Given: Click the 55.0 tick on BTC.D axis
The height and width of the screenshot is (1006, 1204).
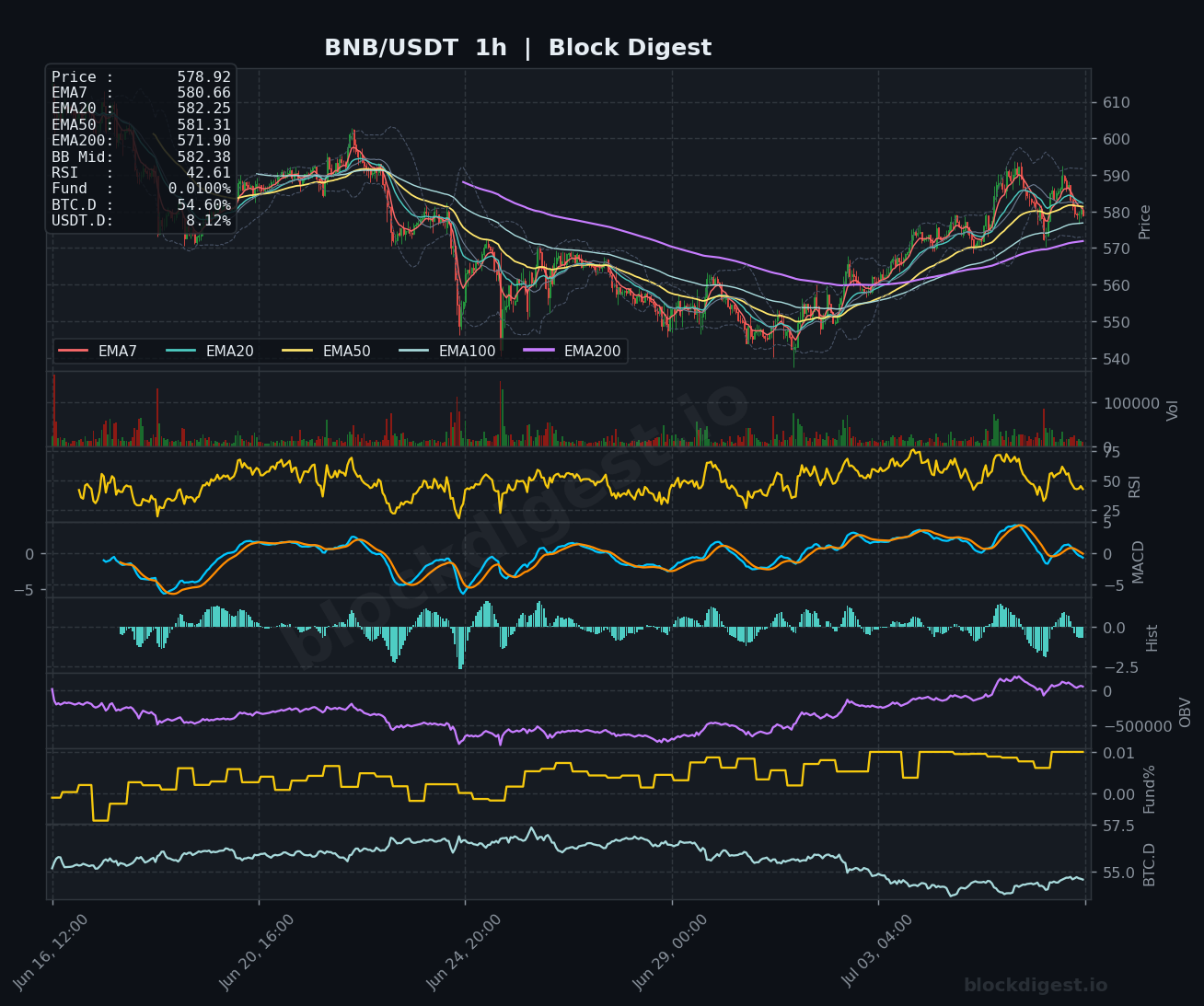Looking at the screenshot, I should click(1119, 872).
